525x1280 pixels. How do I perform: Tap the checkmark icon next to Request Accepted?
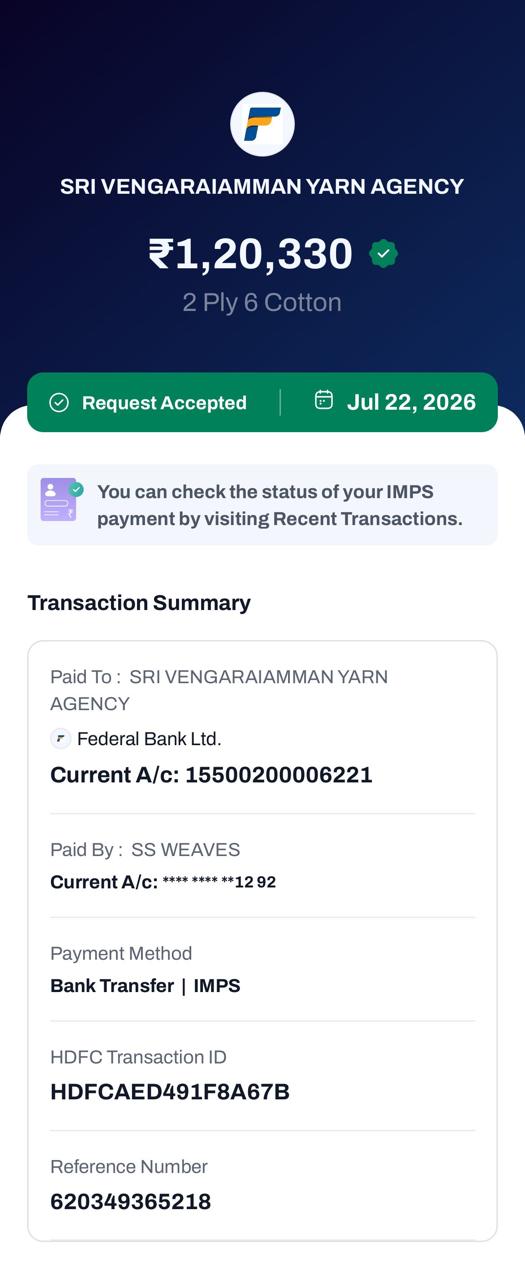pos(59,402)
